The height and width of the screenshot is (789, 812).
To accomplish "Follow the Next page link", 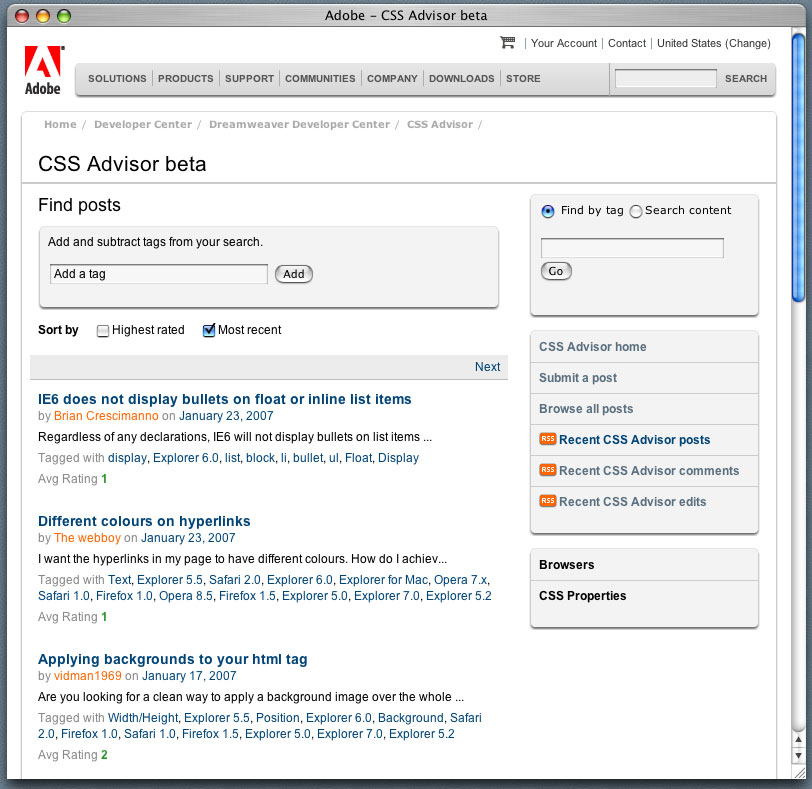I will tap(487, 367).
